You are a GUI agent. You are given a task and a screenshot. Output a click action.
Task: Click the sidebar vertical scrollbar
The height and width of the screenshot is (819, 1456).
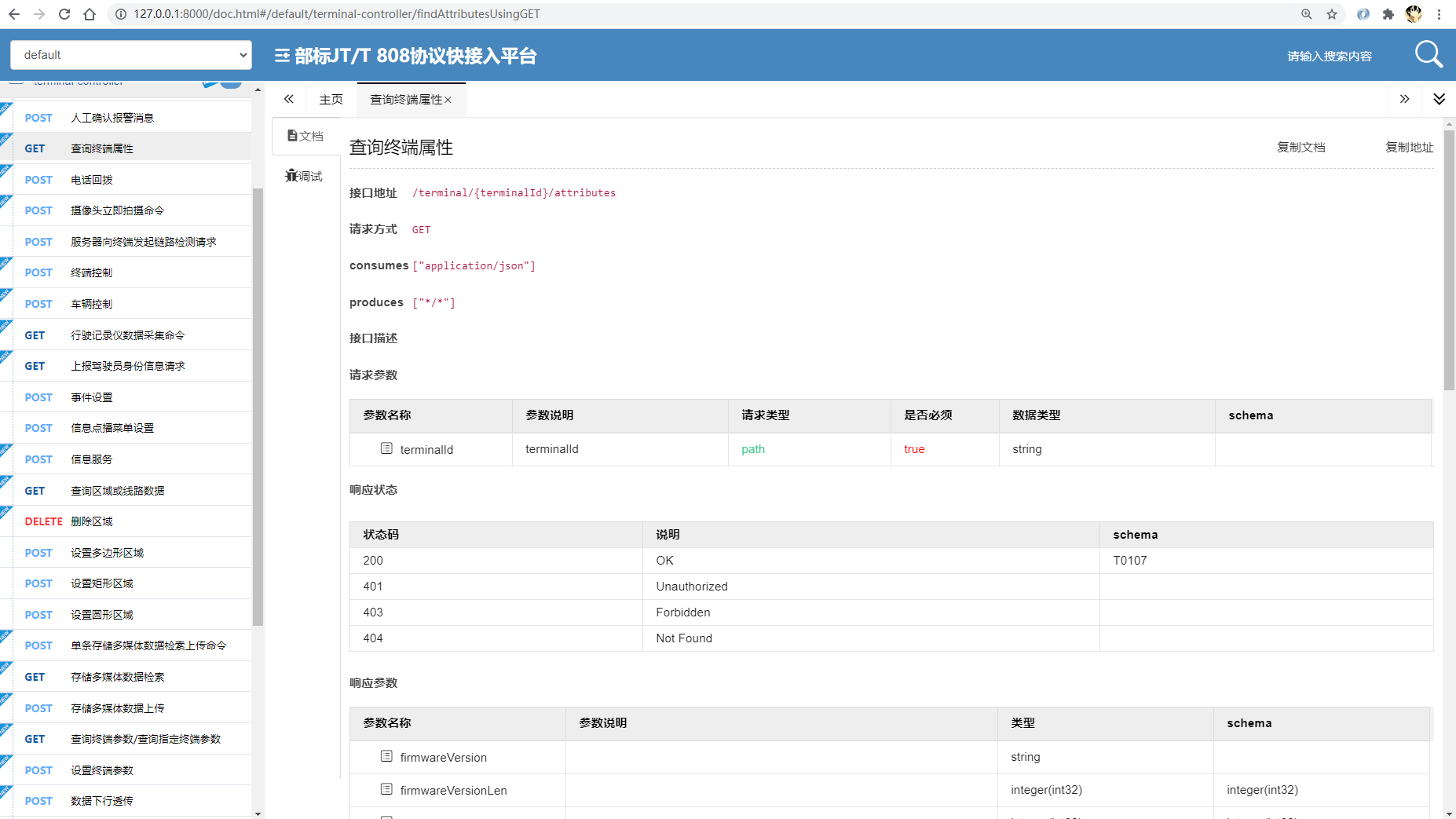tap(258, 407)
